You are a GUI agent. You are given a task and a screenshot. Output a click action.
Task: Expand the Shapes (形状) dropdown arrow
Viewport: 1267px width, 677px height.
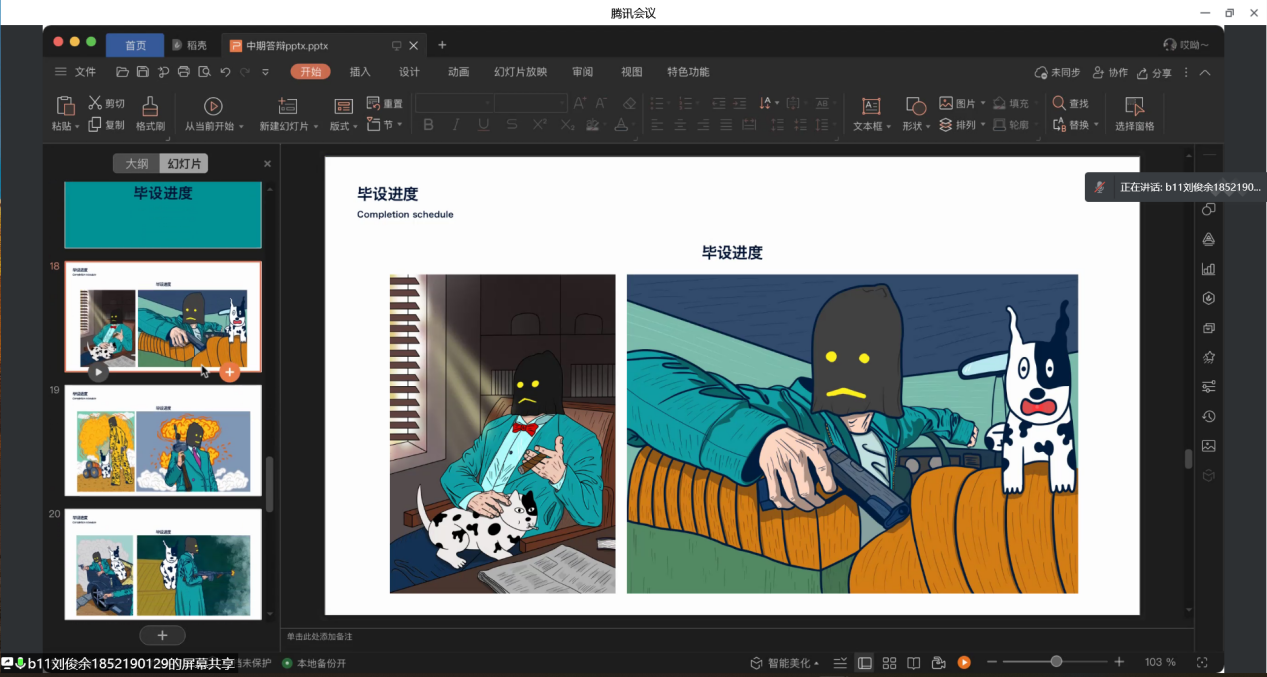(928, 127)
